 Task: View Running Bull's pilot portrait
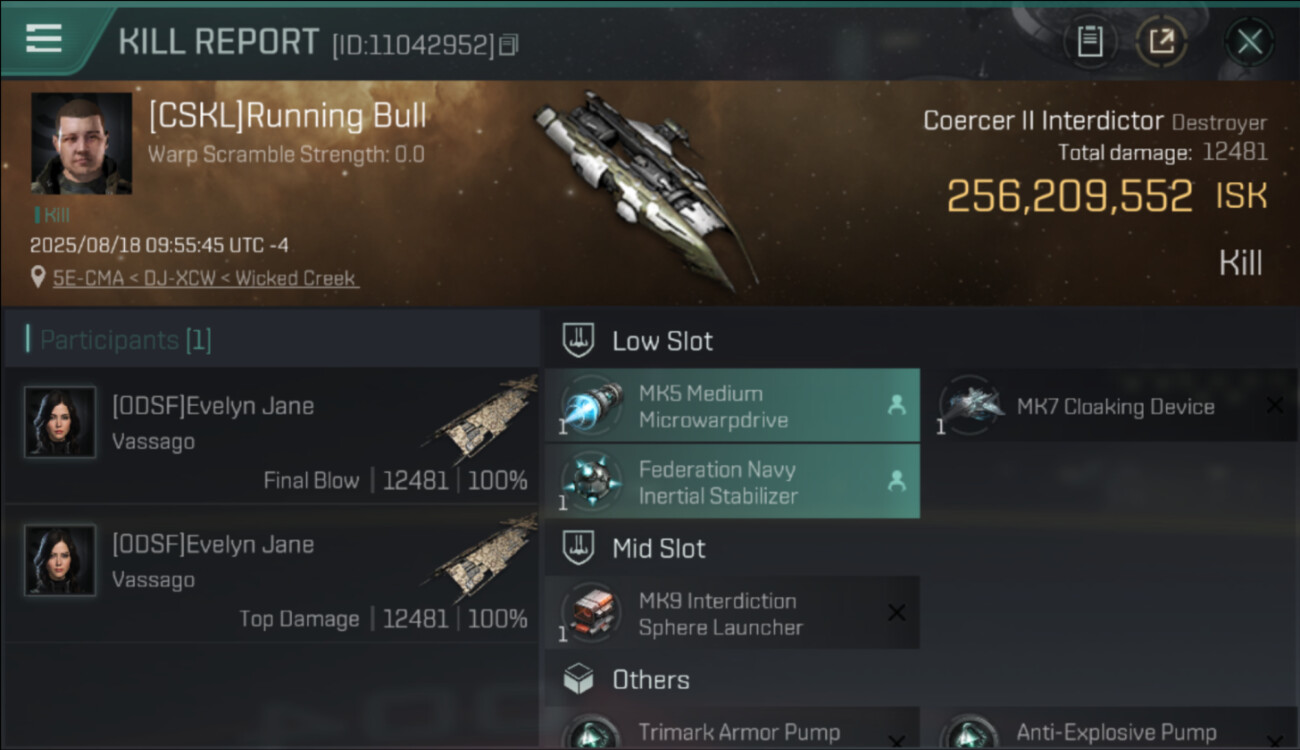click(81, 143)
